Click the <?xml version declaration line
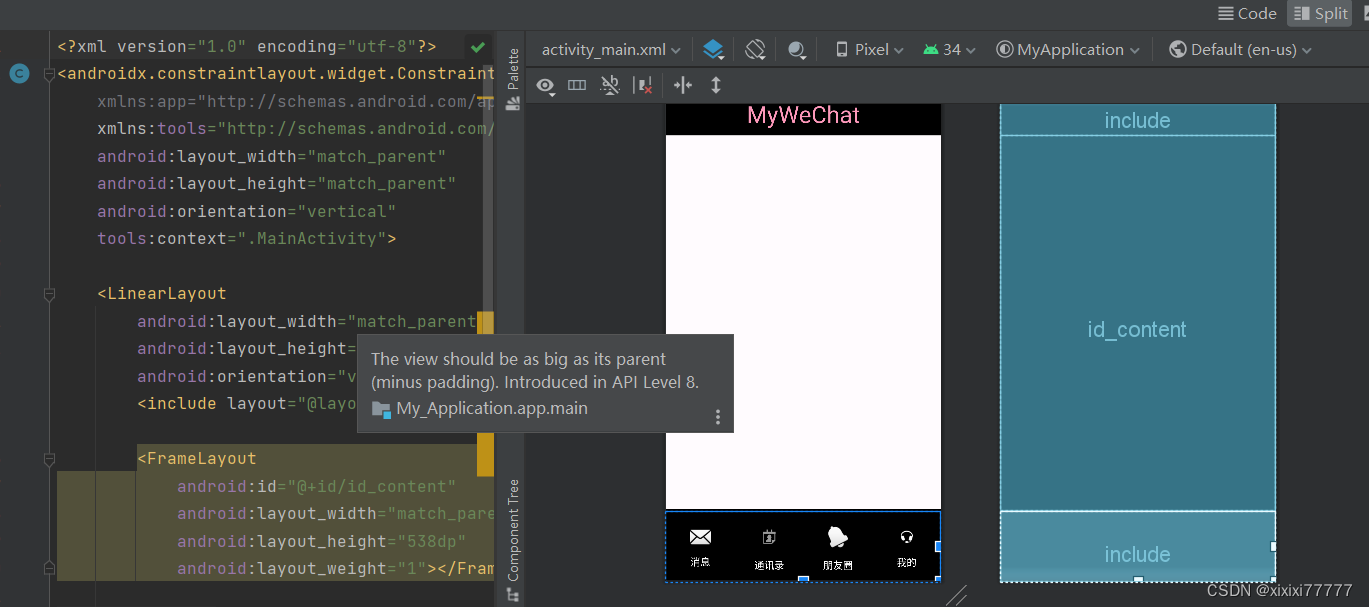Viewport: 1369px width, 607px height. (x=246, y=47)
